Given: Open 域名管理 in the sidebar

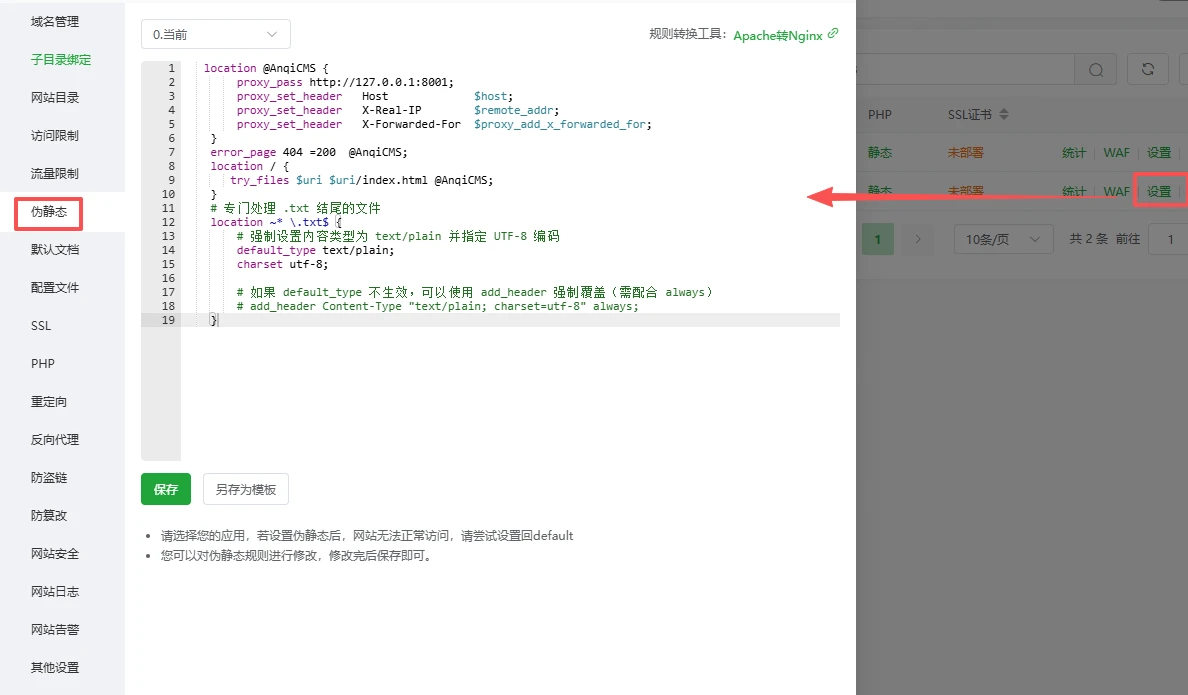Looking at the screenshot, I should 55,22.
